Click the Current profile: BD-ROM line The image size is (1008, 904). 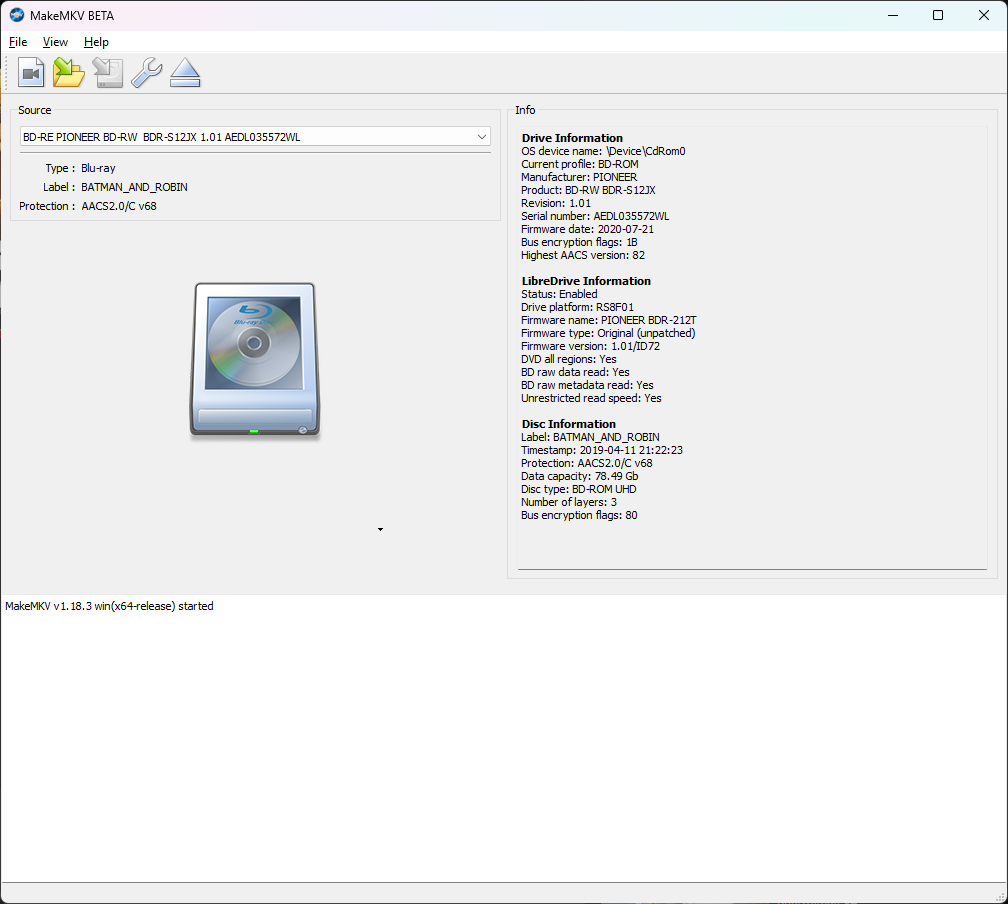coord(580,164)
